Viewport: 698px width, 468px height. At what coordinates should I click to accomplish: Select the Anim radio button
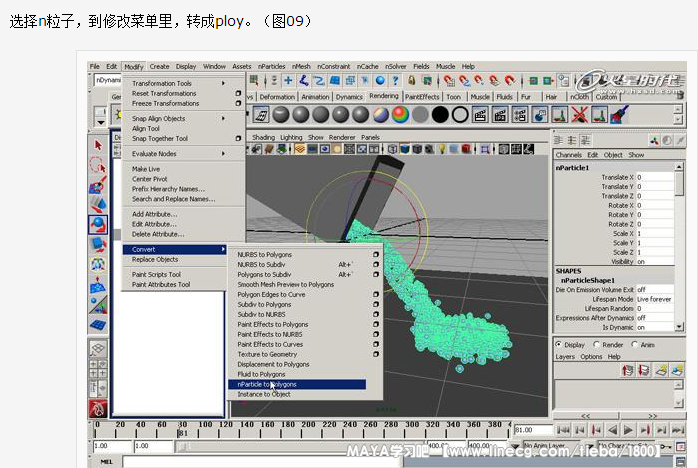(x=634, y=344)
